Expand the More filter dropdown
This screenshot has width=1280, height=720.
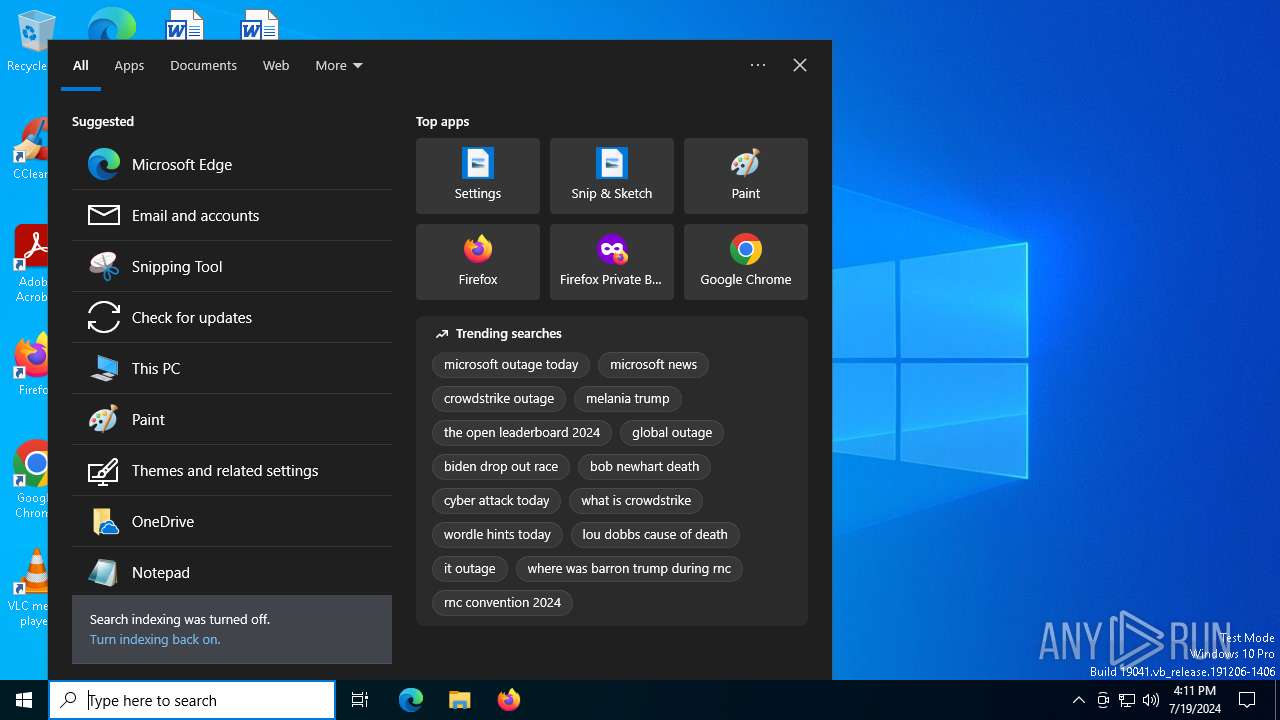pos(338,66)
